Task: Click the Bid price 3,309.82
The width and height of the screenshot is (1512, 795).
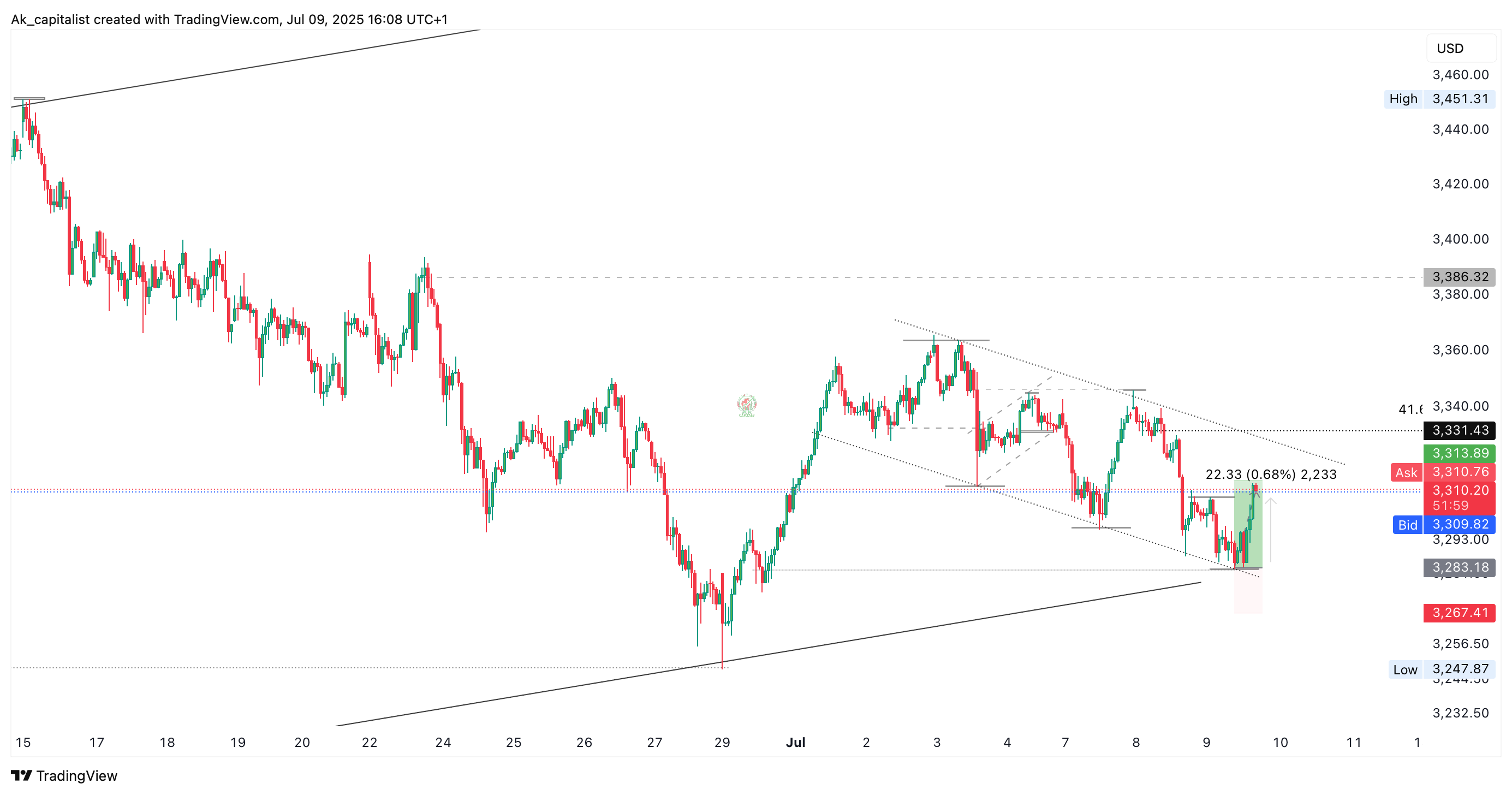Action: click(1459, 524)
